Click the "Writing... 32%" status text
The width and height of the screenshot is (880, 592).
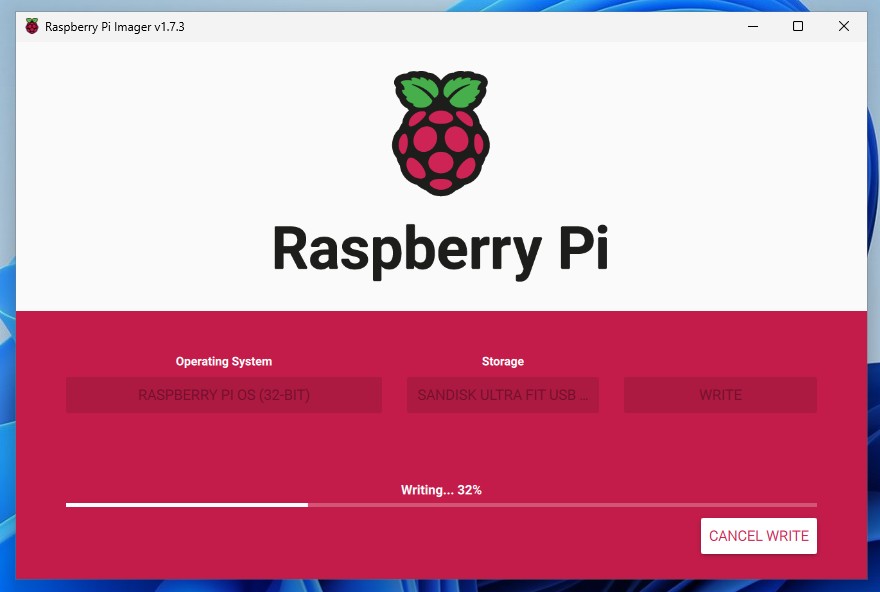tap(441, 490)
